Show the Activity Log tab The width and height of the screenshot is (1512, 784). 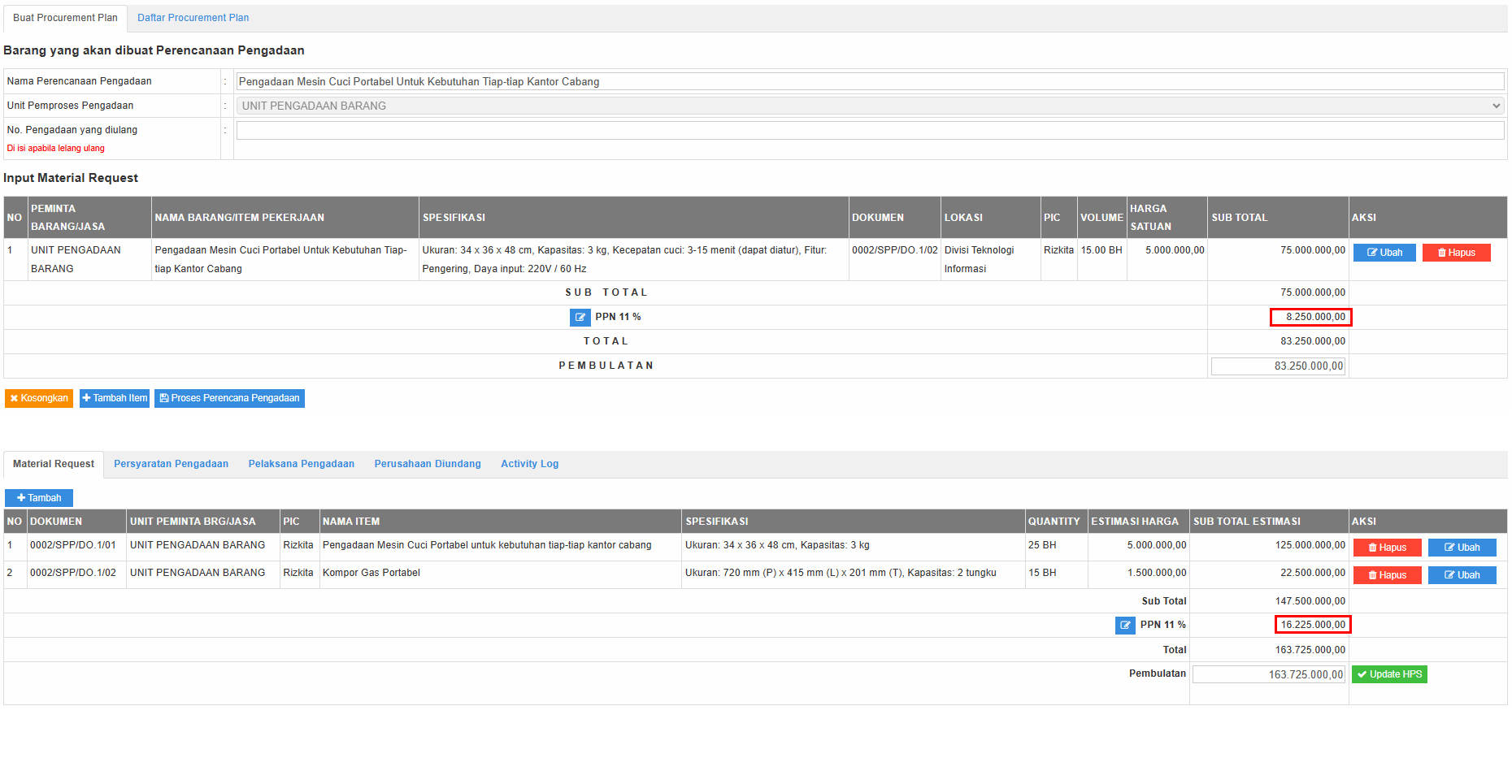(529, 464)
